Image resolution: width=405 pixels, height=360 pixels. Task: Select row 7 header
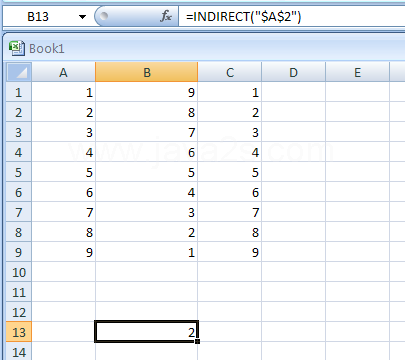click(x=19, y=212)
